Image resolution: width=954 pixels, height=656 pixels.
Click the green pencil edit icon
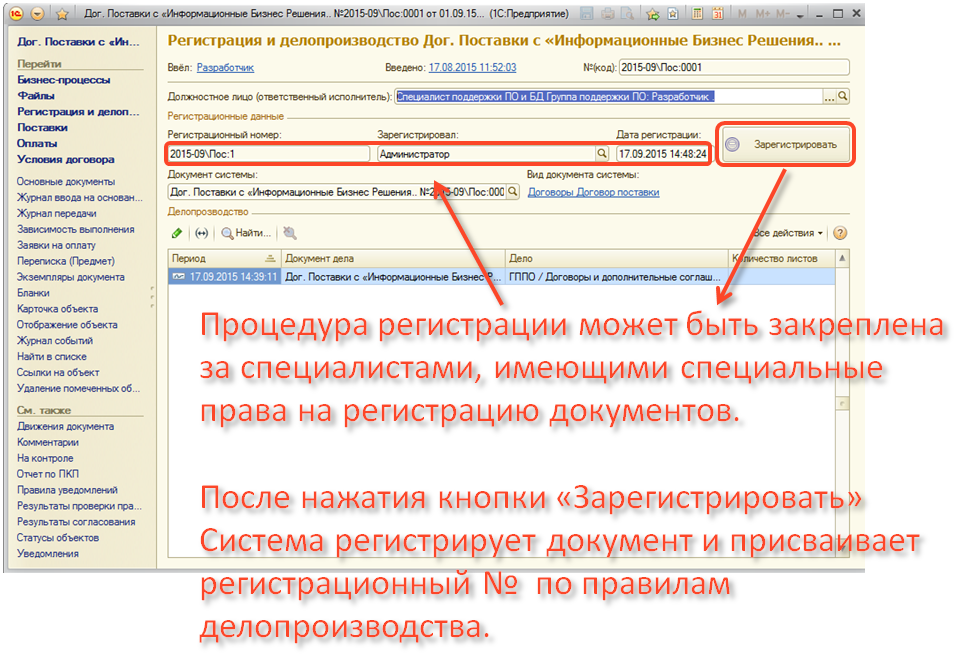pyautogui.click(x=177, y=233)
